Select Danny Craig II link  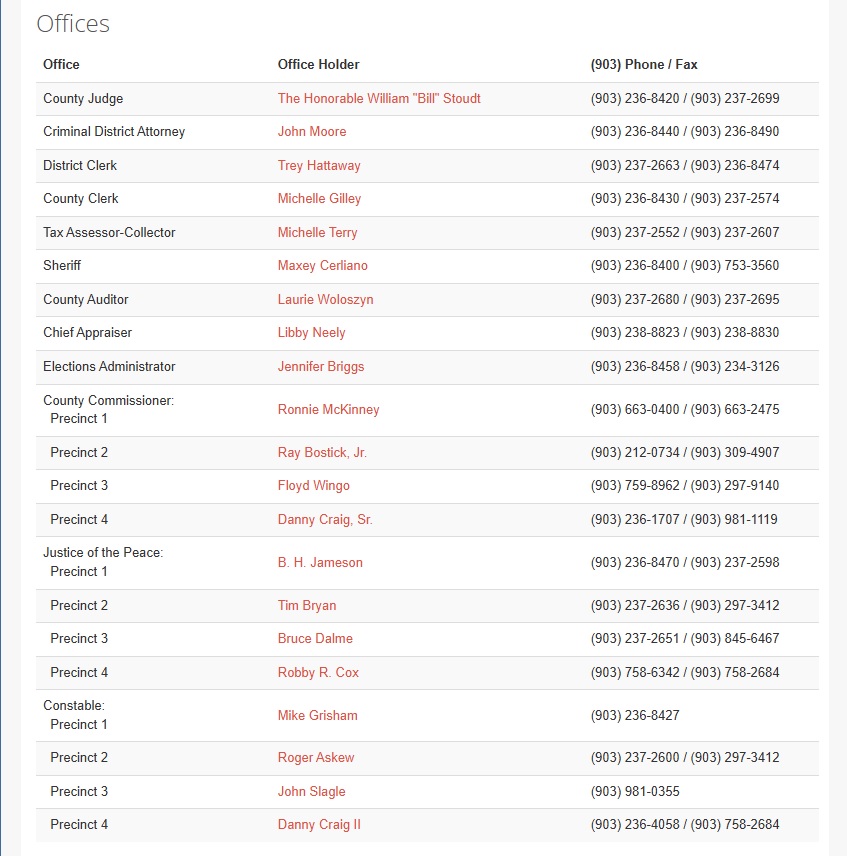pos(319,824)
